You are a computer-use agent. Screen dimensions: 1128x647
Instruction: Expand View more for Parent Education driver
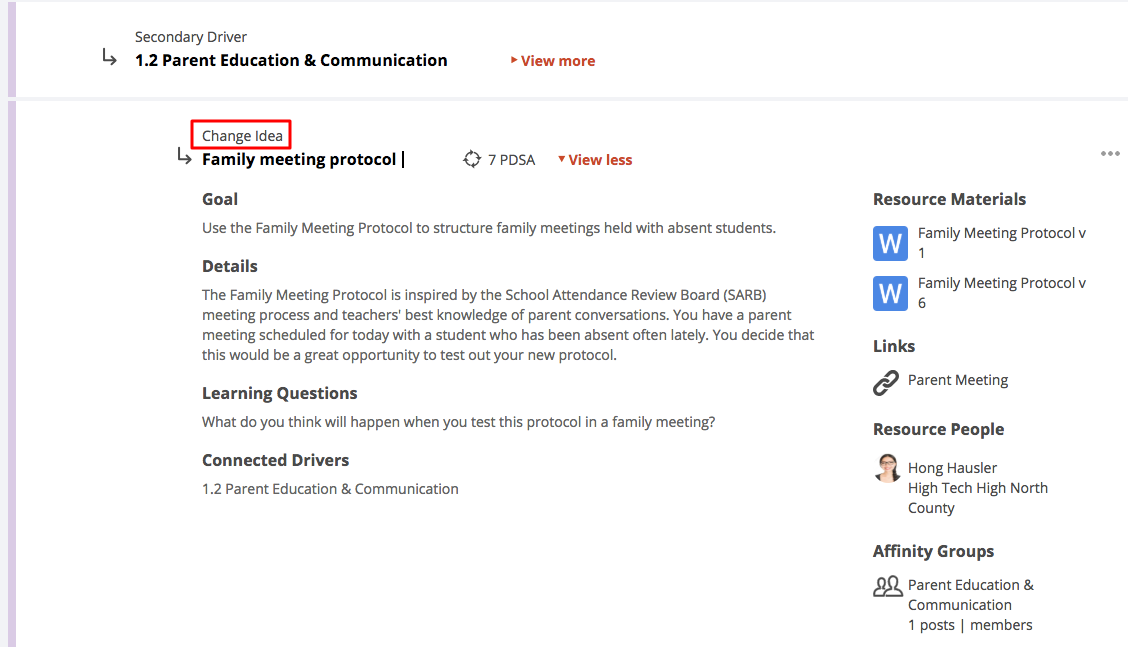tap(552, 61)
